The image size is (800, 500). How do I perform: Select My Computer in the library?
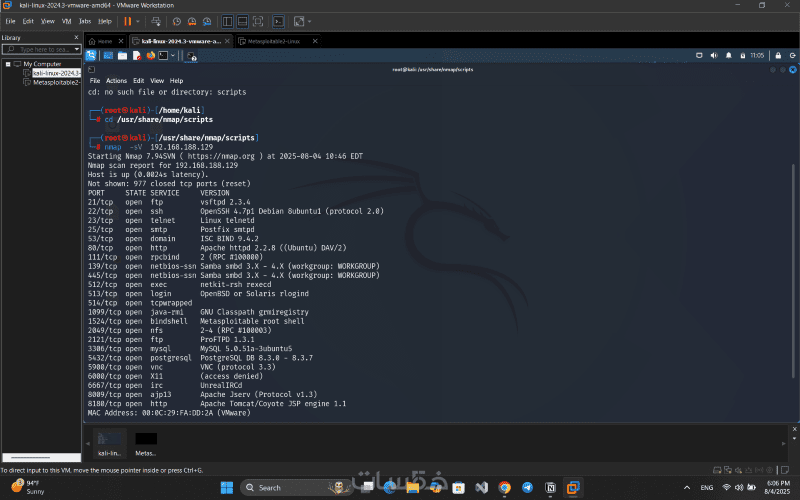pos(42,64)
